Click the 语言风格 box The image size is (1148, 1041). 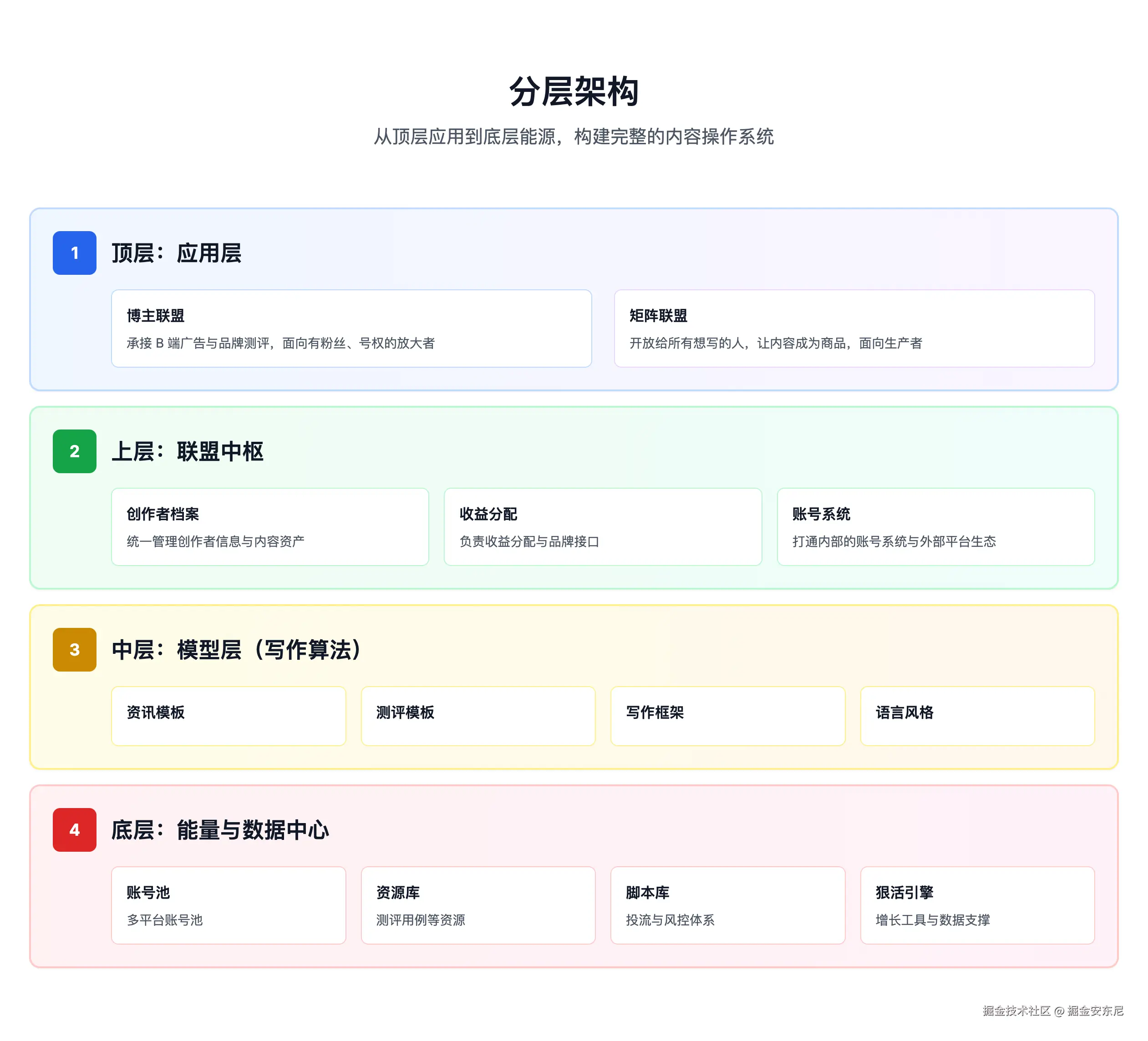(977, 715)
